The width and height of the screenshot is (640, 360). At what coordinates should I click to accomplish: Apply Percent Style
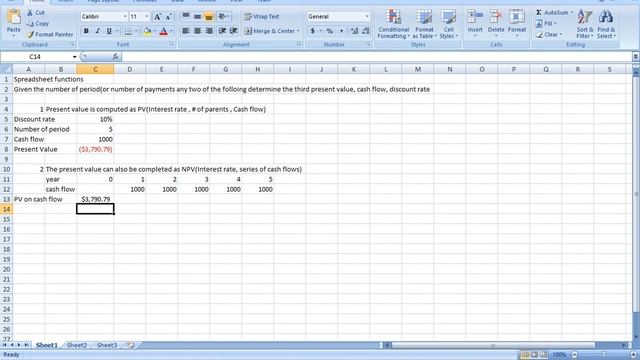click(x=329, y=31)
